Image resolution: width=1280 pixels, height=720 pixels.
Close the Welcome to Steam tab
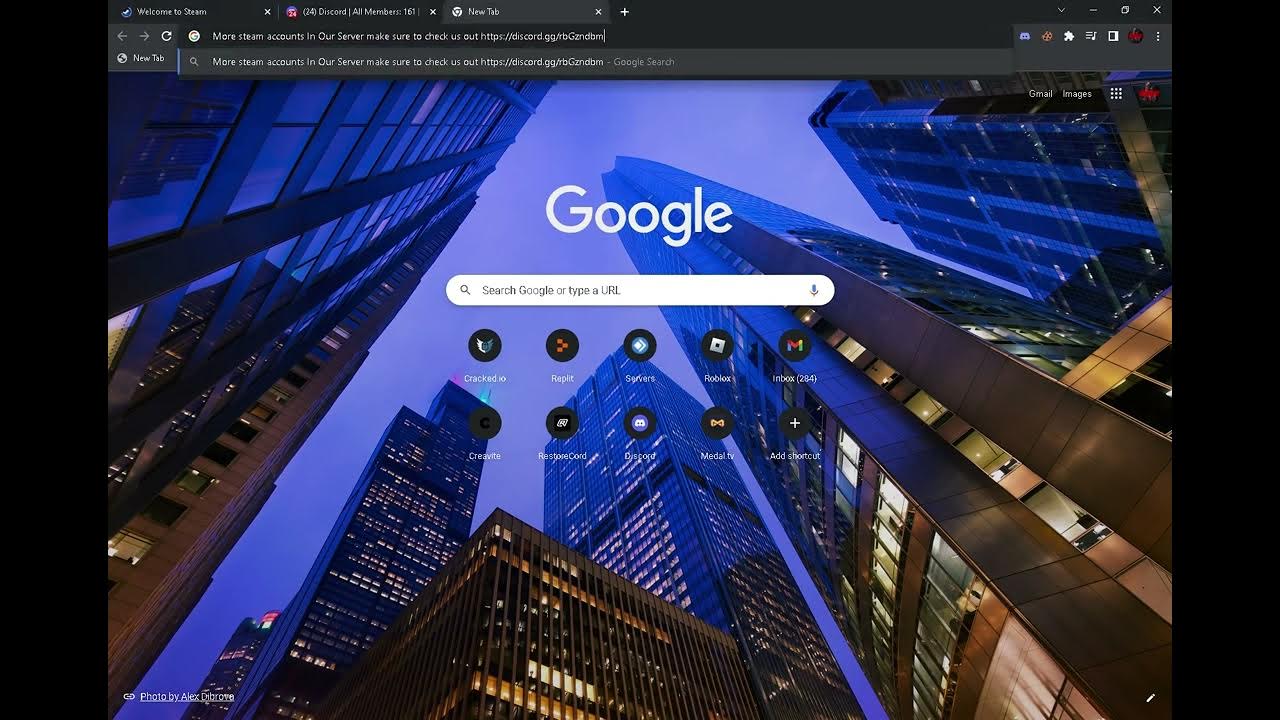267,12
